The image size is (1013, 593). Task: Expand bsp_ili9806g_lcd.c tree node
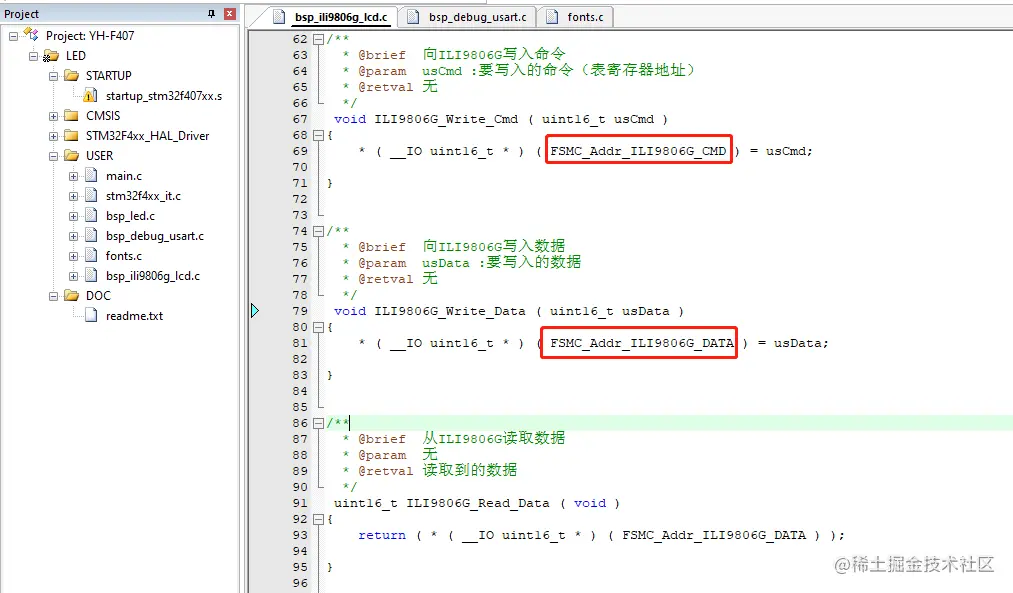(73, 276)
